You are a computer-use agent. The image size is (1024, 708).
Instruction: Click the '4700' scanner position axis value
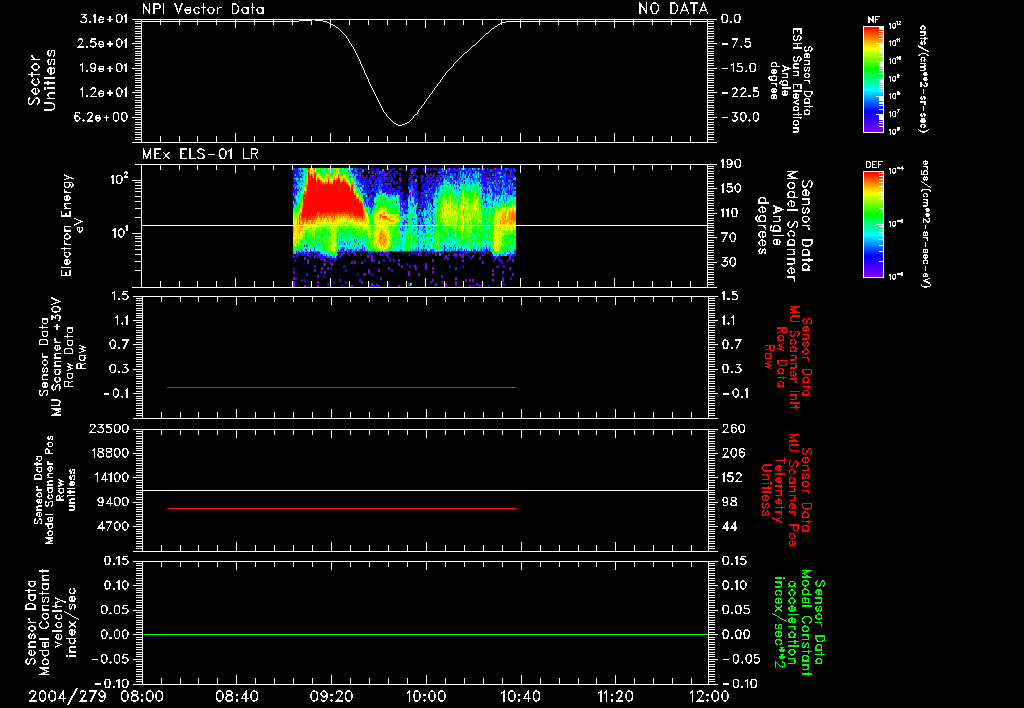tap(112, 526)
